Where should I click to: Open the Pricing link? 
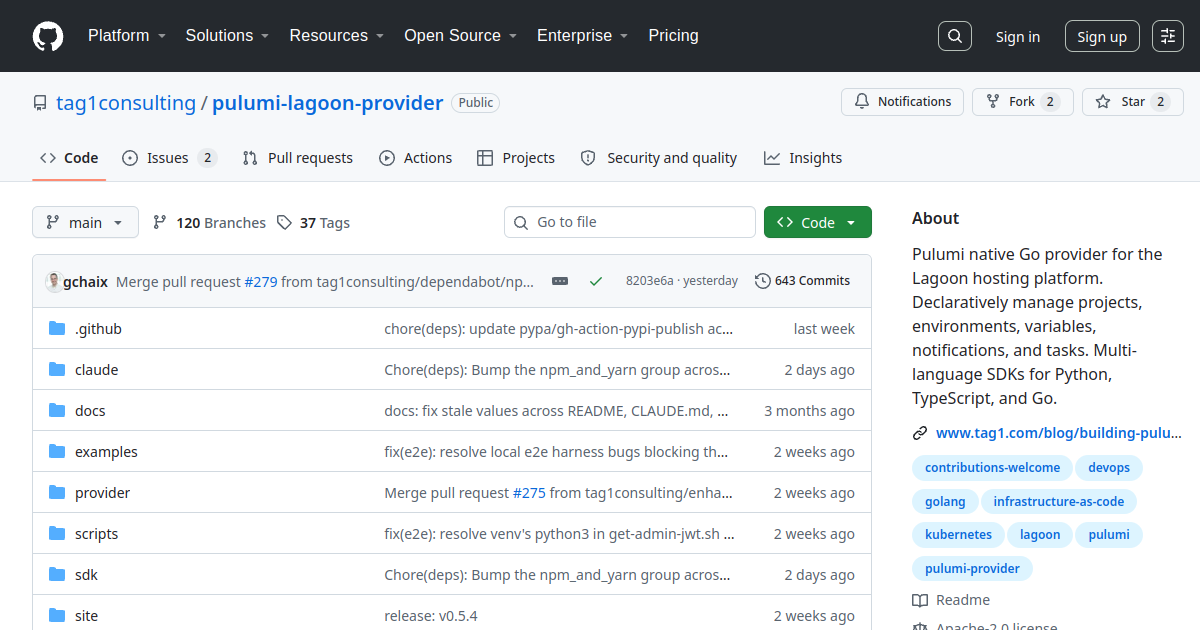[x=673, y=36]
